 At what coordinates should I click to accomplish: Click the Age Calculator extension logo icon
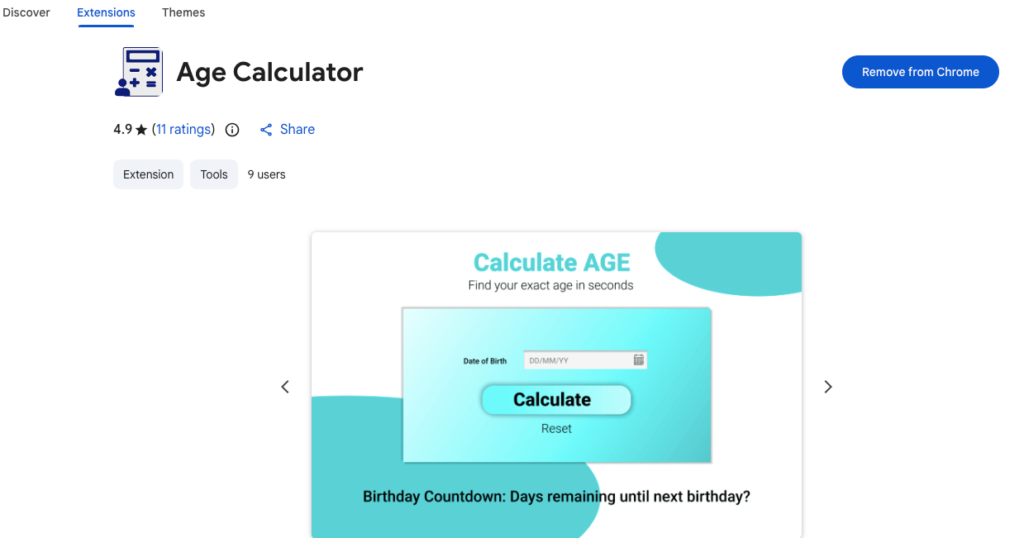coord(138,72)
